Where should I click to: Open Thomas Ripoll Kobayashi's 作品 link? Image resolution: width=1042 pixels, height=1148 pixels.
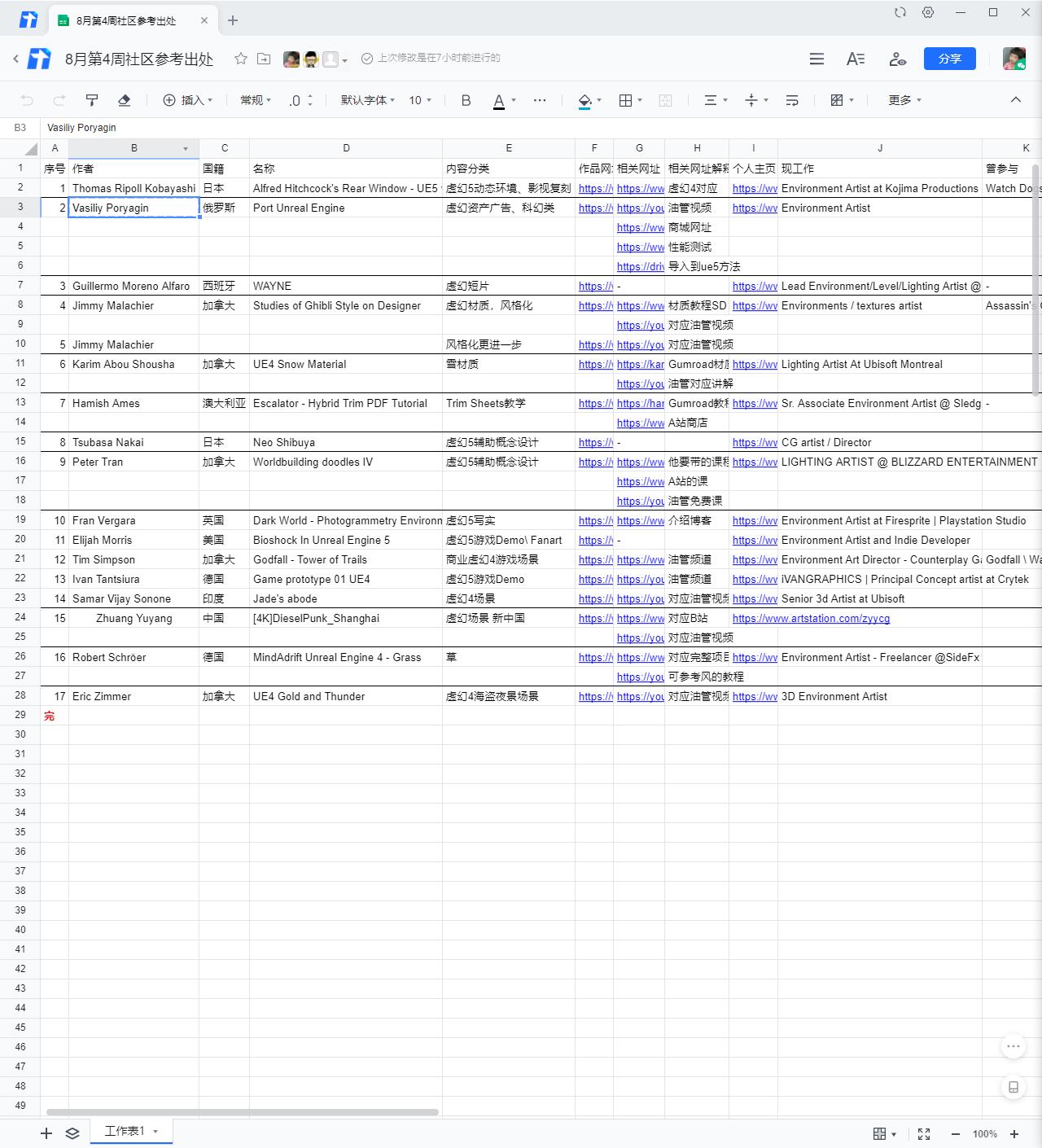pos(595,188)
